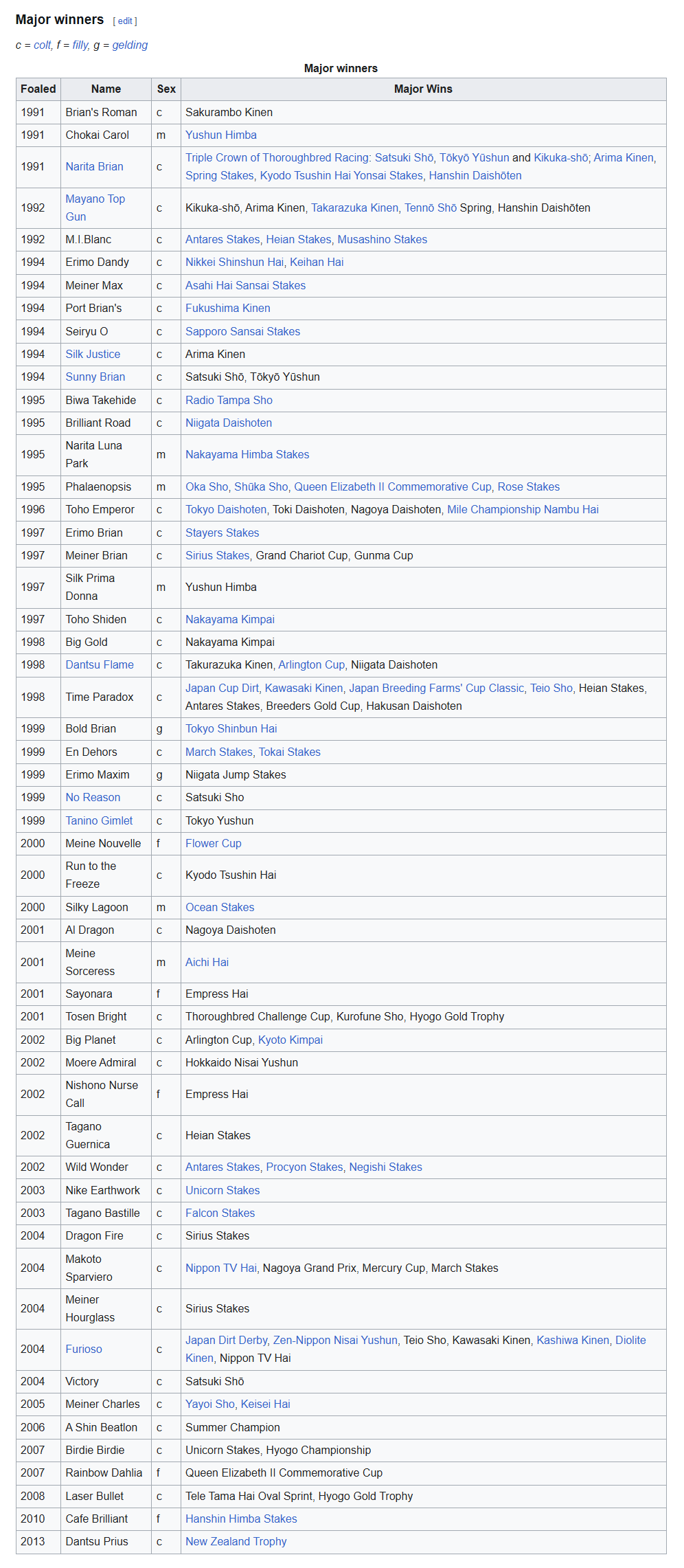
Task: Open the Dantsu Flame horse link
Action: pyautogui.click(x=100, y=665)
